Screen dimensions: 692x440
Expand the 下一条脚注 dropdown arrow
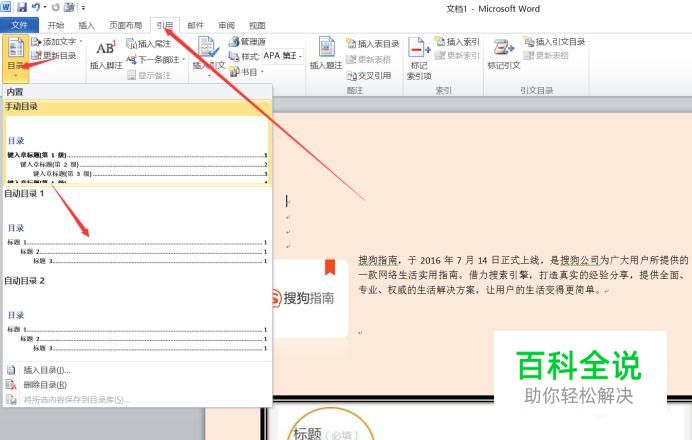(x=183, y=60)
